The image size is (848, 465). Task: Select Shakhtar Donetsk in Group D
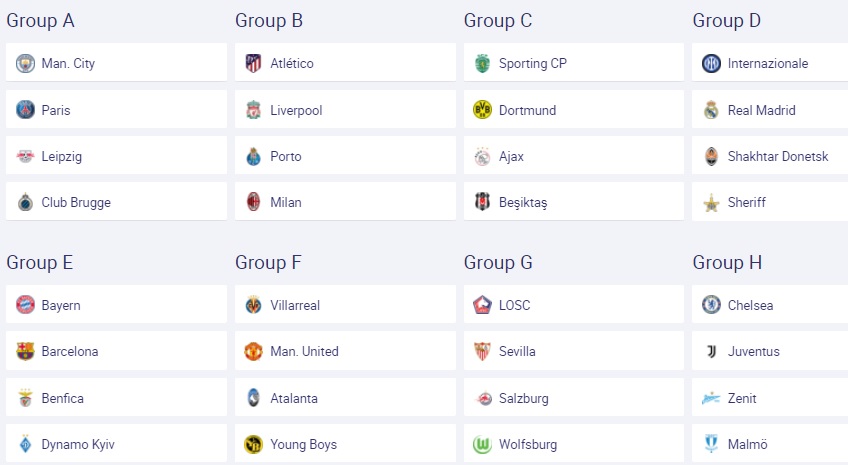[x=778, y=156]
